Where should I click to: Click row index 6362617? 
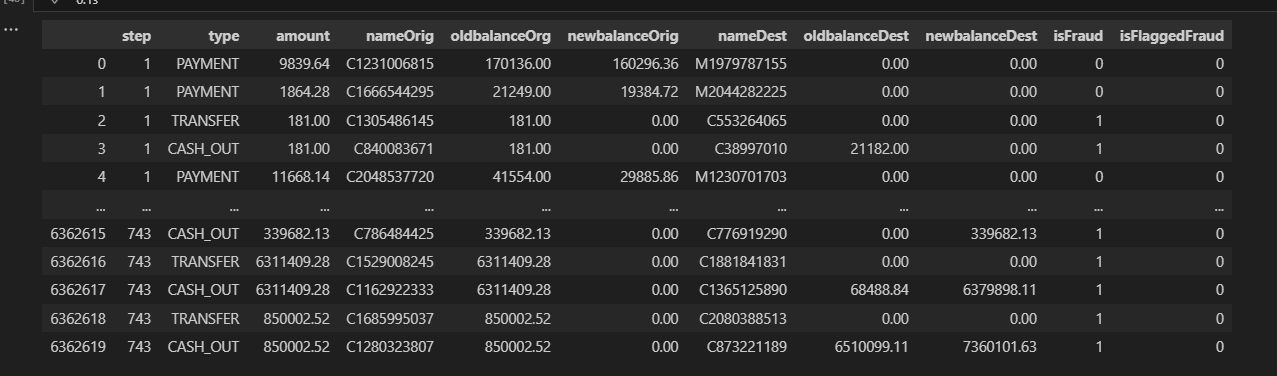coord(78,290)
